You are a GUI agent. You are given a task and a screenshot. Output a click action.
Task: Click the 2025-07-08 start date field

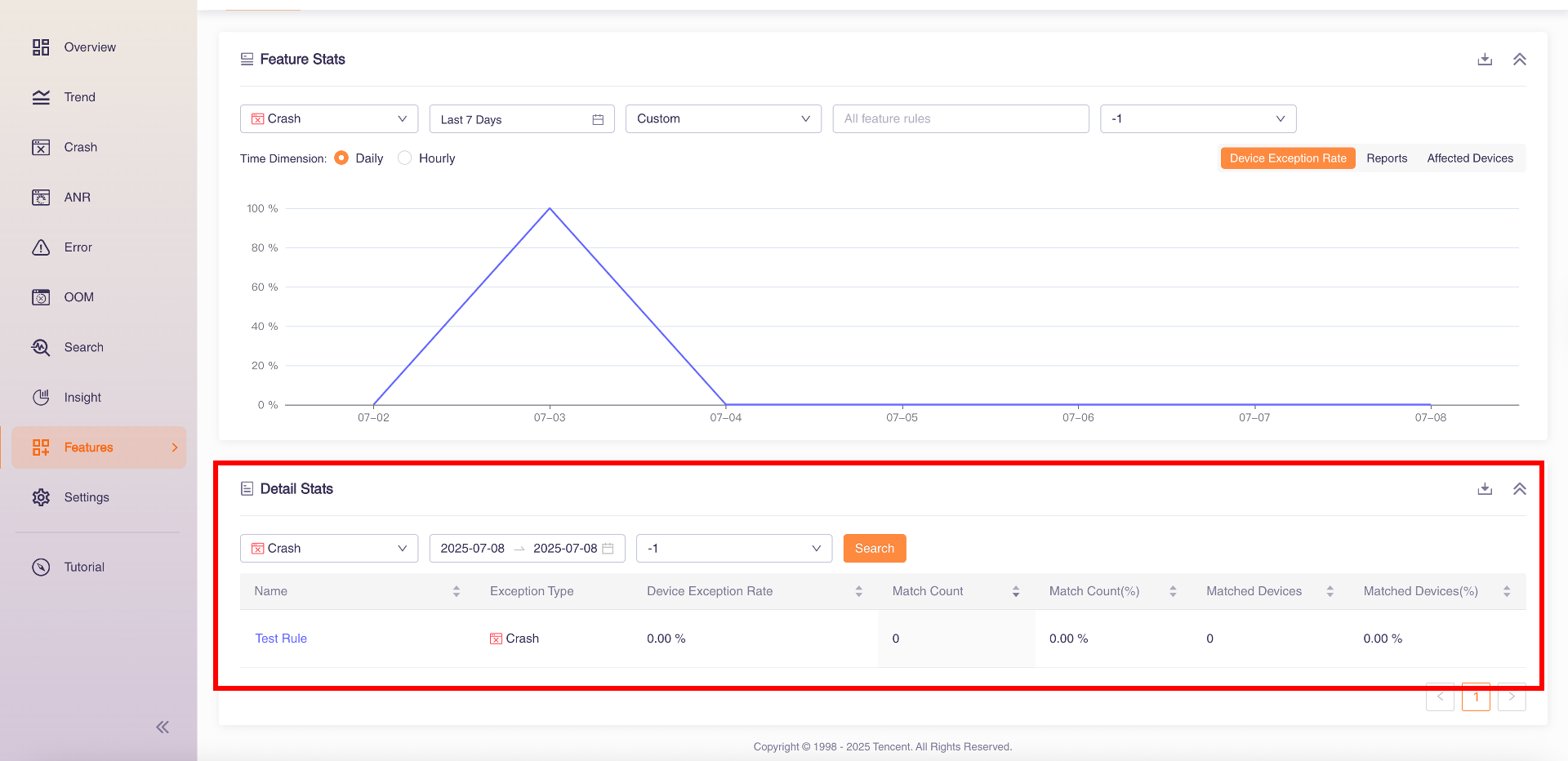coord(473,549)
